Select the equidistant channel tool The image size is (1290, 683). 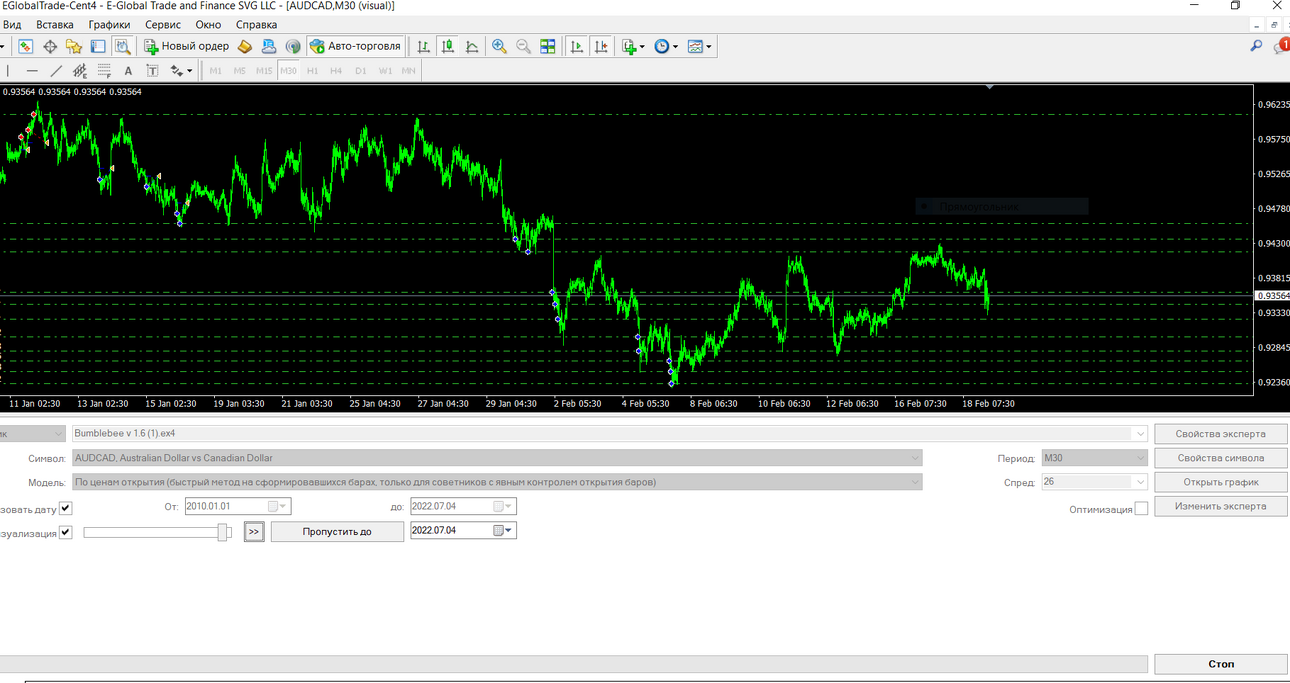(80, 71)
